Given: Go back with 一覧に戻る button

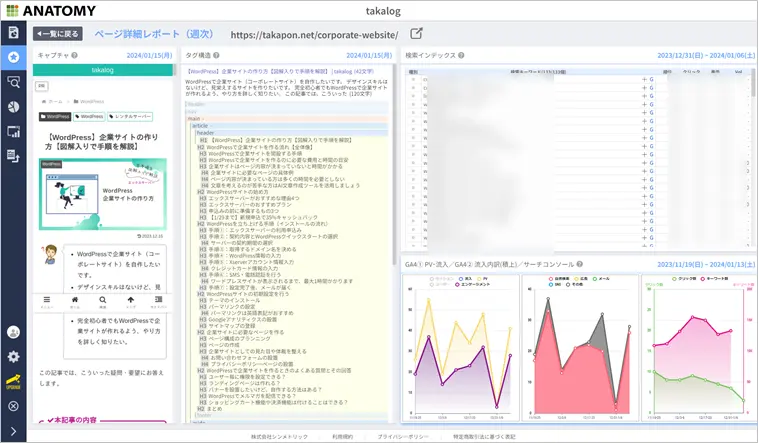Looking at the screenshot, I should (x=58, y=34).
